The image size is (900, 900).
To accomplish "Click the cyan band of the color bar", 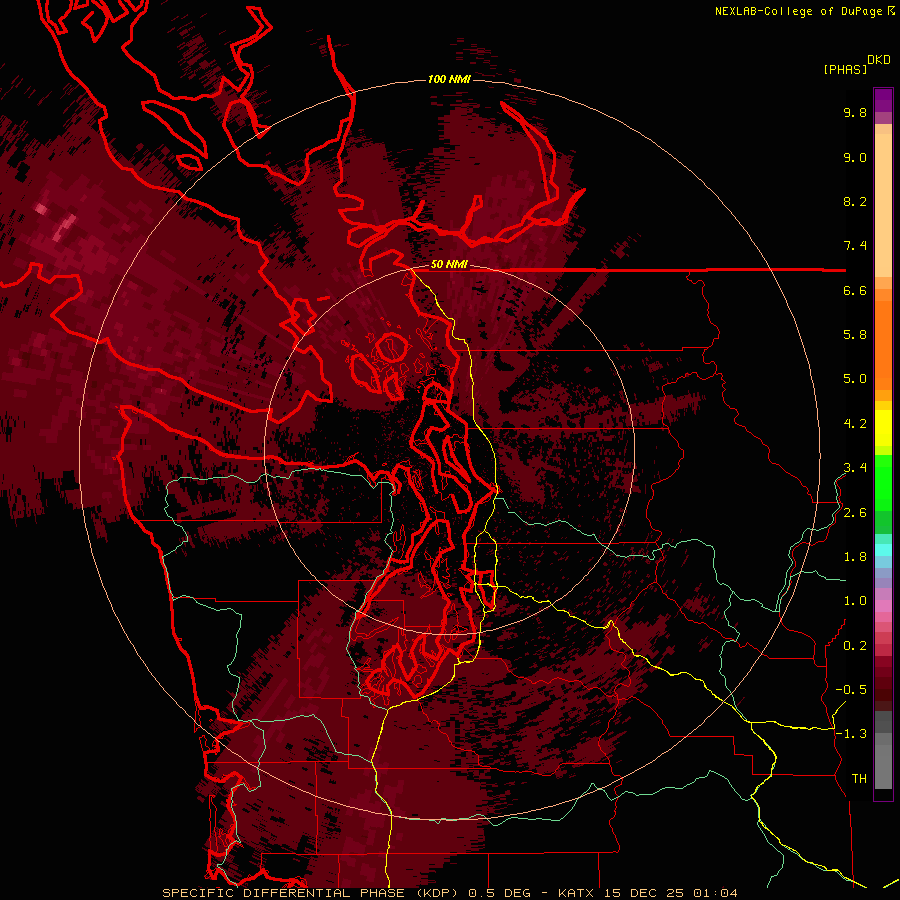I will (x=883, y=550).
